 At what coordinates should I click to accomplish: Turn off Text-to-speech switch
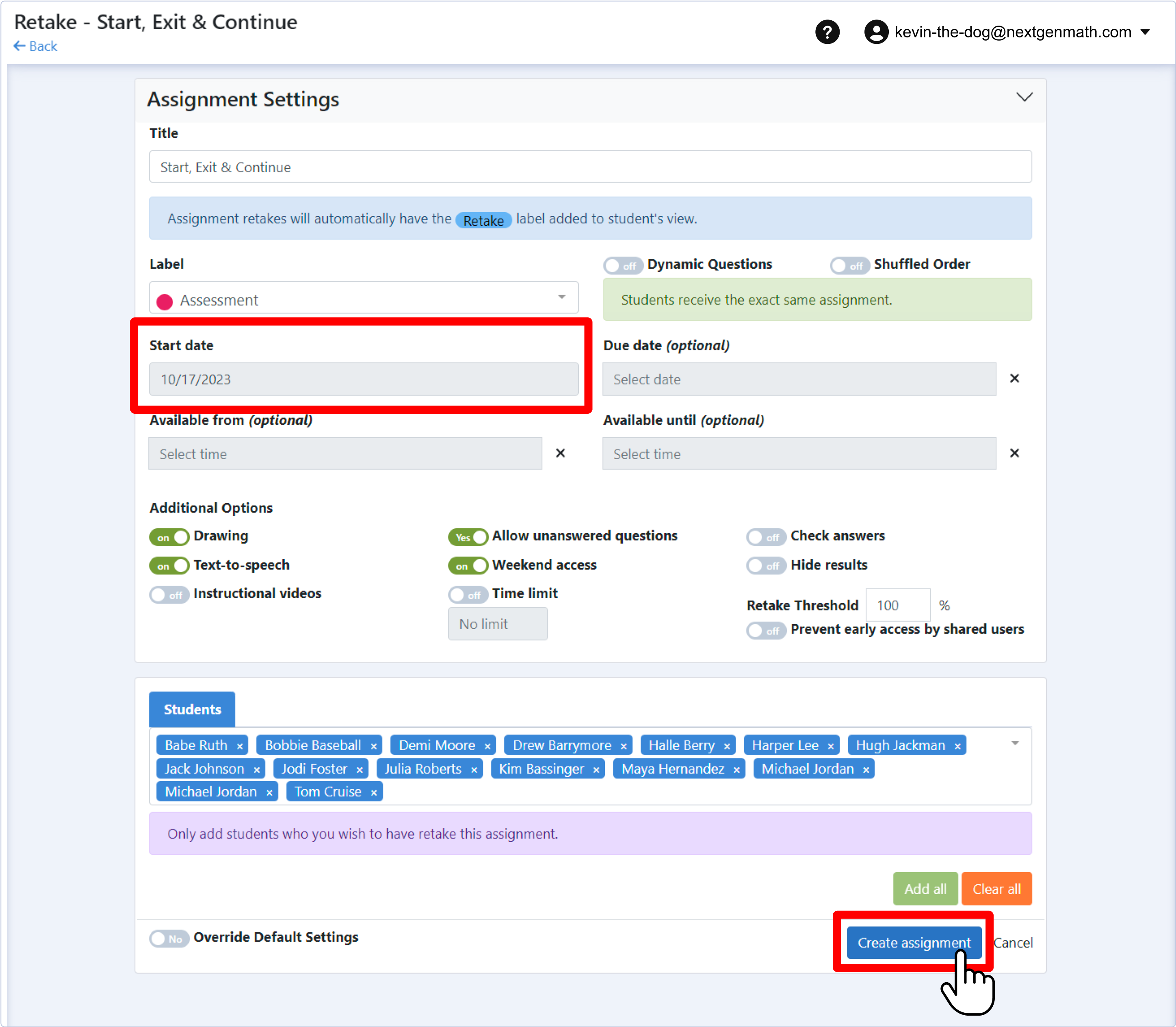pyautogui.click(x=169, y=566)
